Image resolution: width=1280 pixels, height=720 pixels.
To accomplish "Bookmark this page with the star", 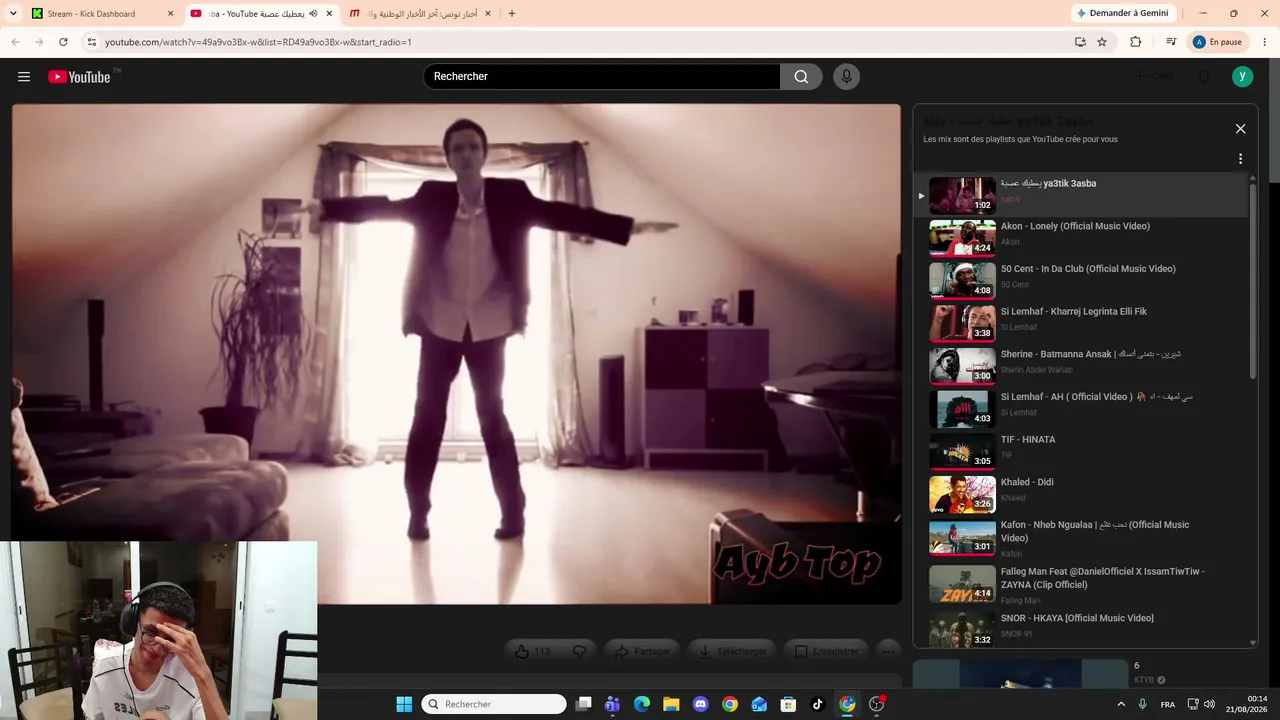I will pyautogui.click(x=1102, y=42).
